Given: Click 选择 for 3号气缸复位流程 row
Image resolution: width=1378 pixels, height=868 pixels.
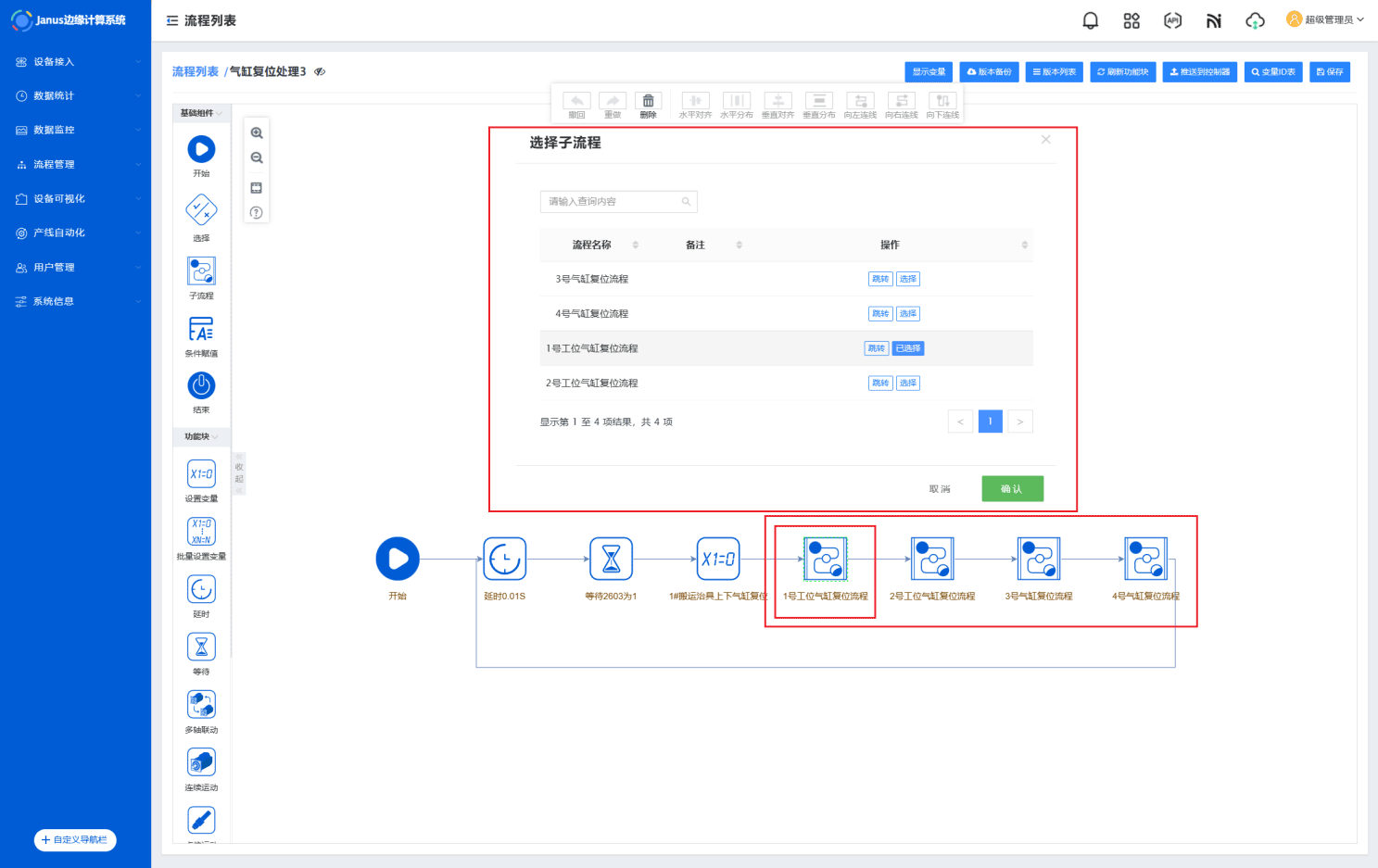Looking at the screenshot, I should (908, 279).
